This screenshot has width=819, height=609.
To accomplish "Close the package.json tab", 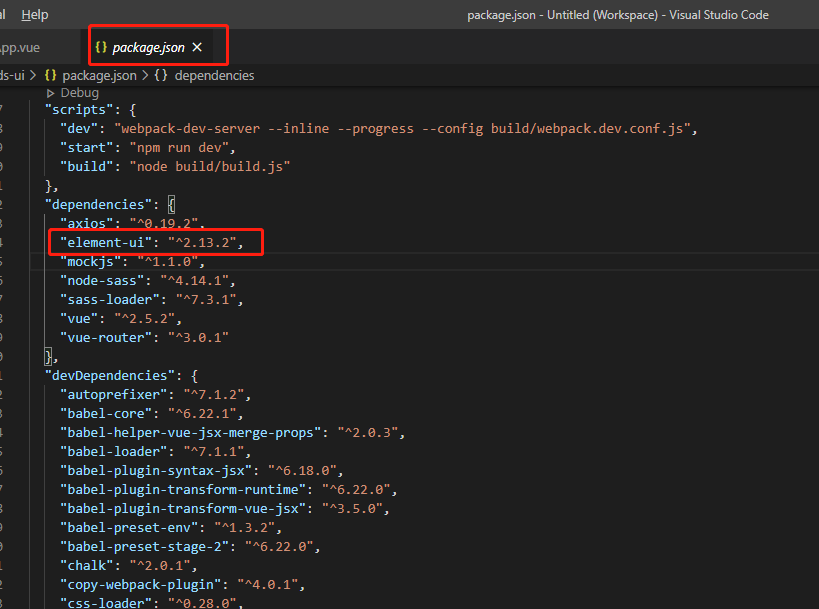I will pos(197,47).
